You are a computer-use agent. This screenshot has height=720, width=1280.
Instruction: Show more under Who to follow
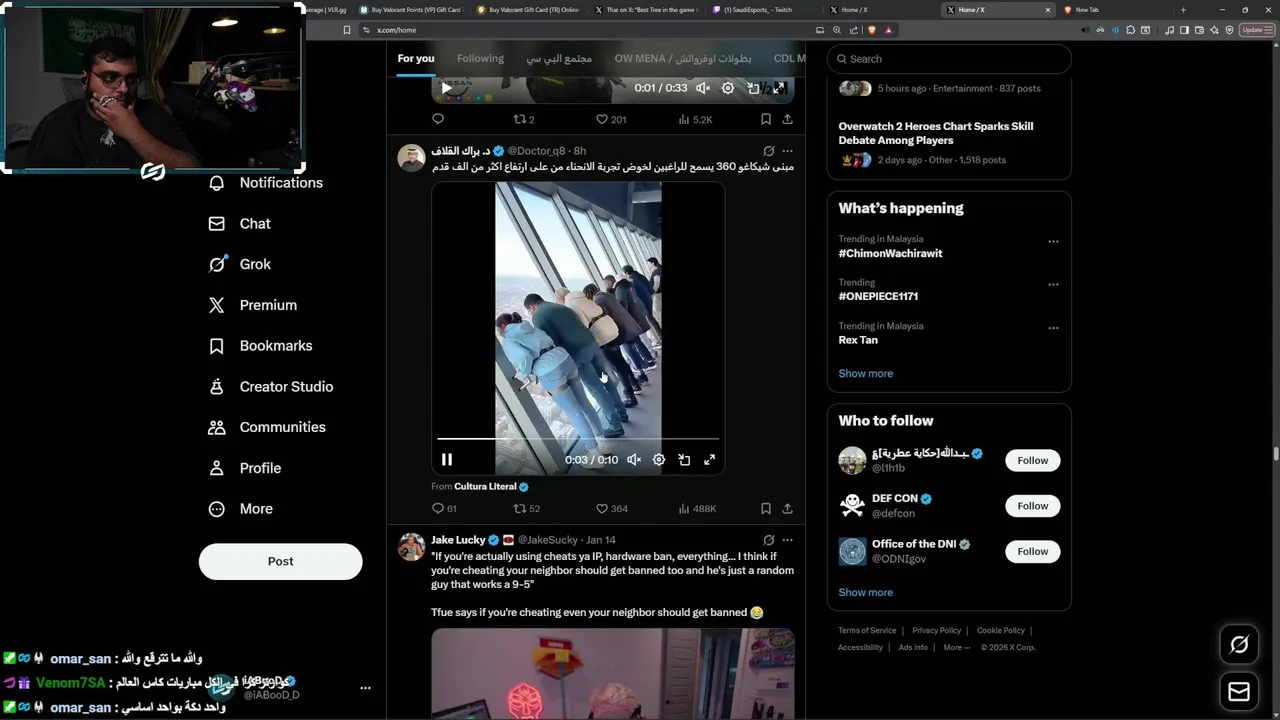tap(866, 592)
